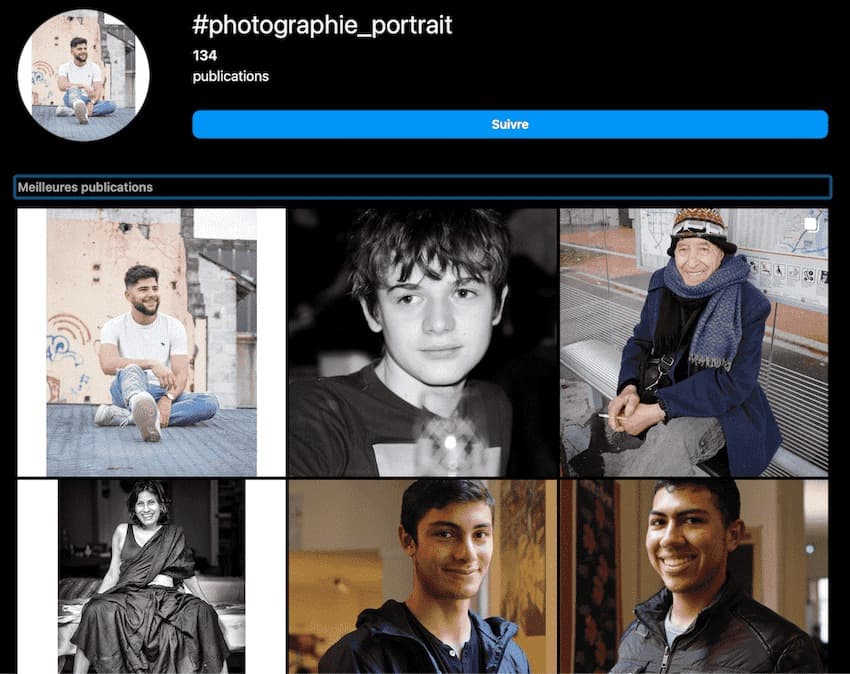Click the blue Suivre button

(510, 124)
